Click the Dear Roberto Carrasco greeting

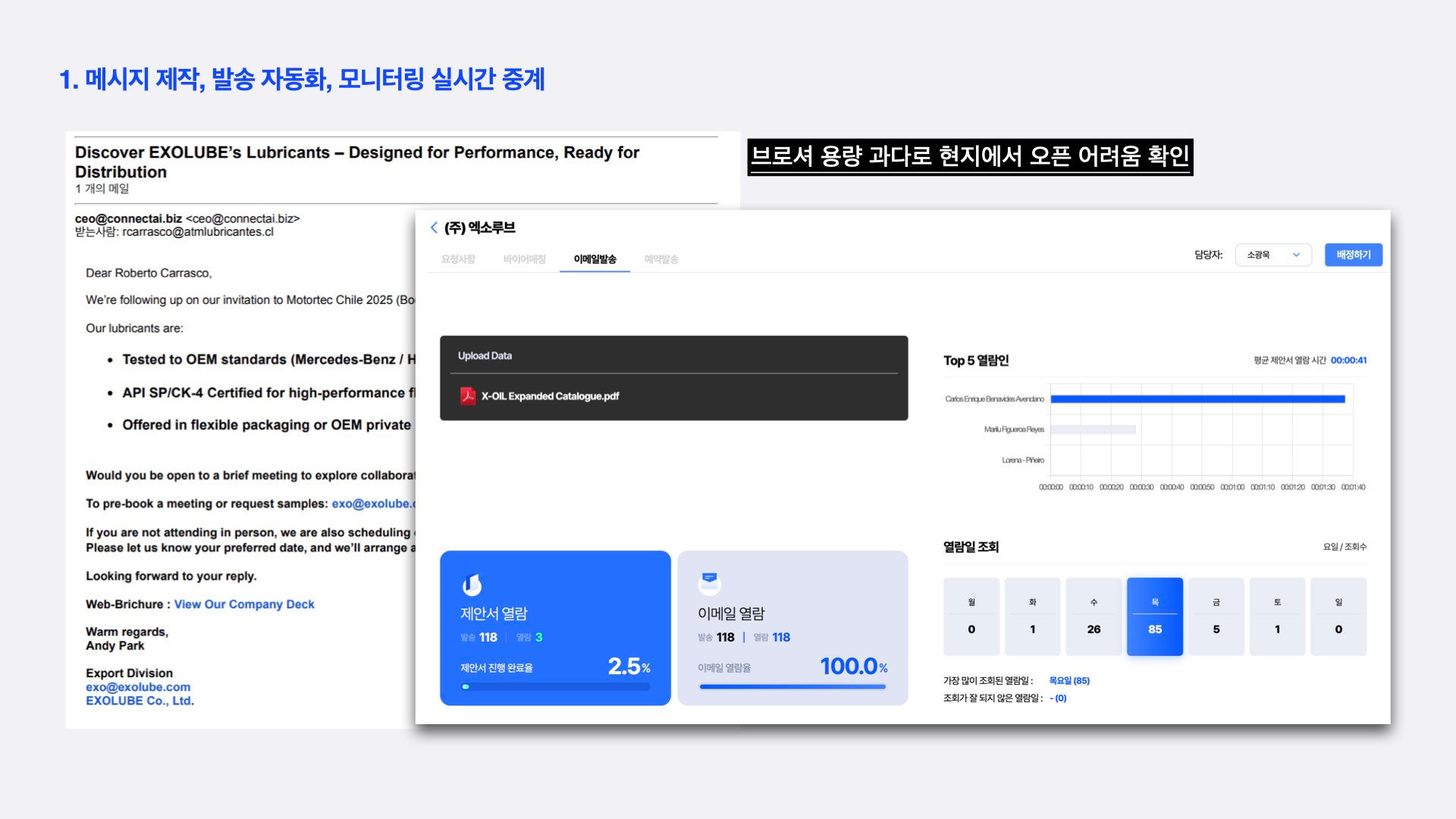click(x=149, y=273)
